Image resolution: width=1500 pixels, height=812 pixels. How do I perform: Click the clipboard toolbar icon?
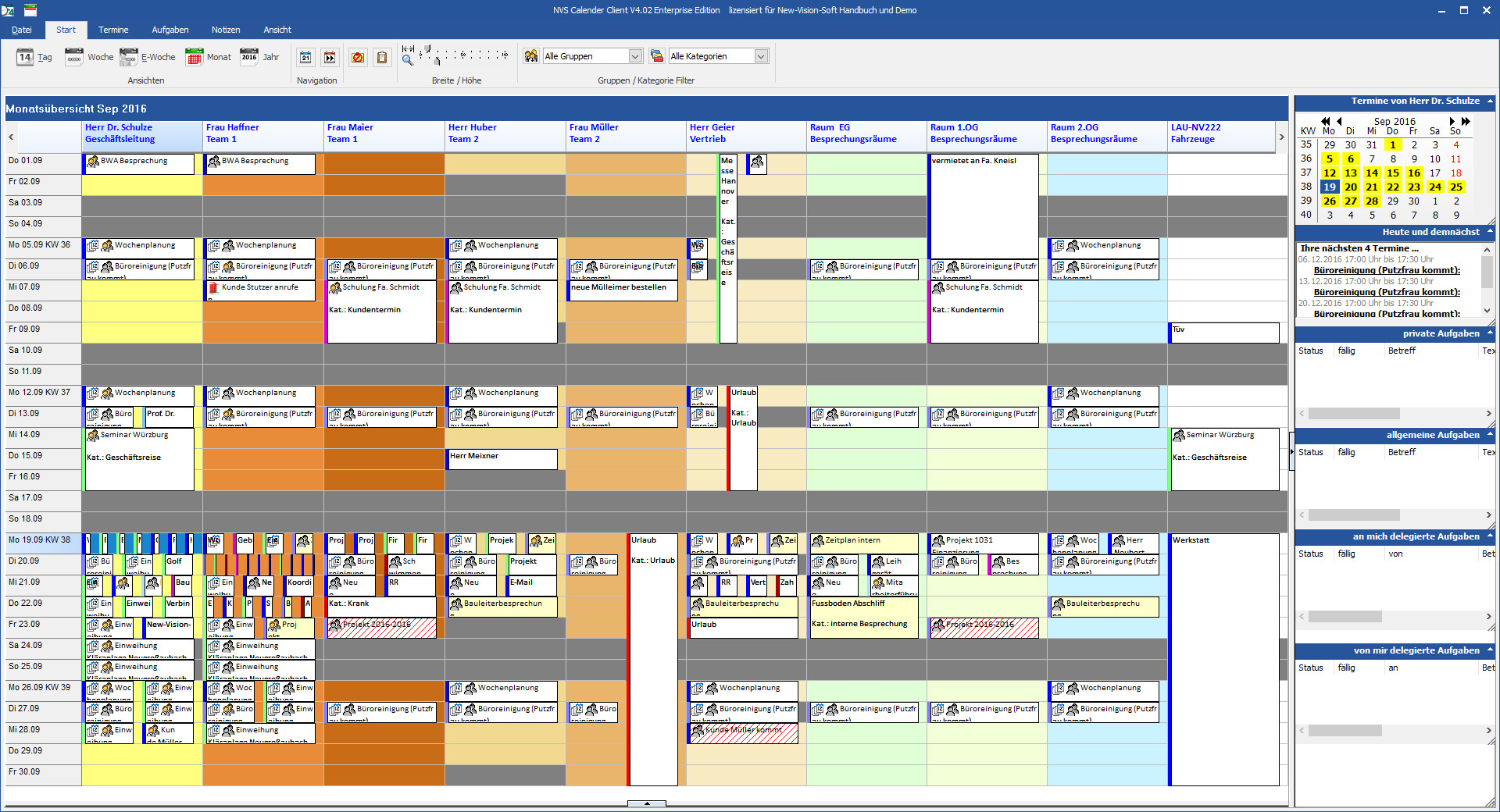pos(382,57)
